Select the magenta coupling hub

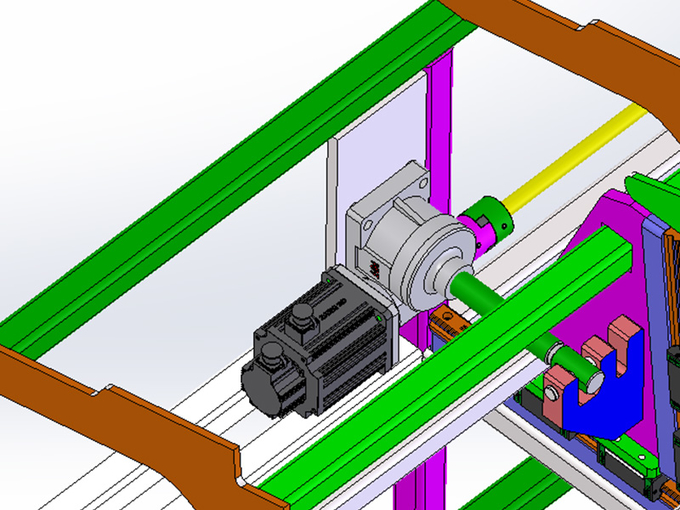471,234
